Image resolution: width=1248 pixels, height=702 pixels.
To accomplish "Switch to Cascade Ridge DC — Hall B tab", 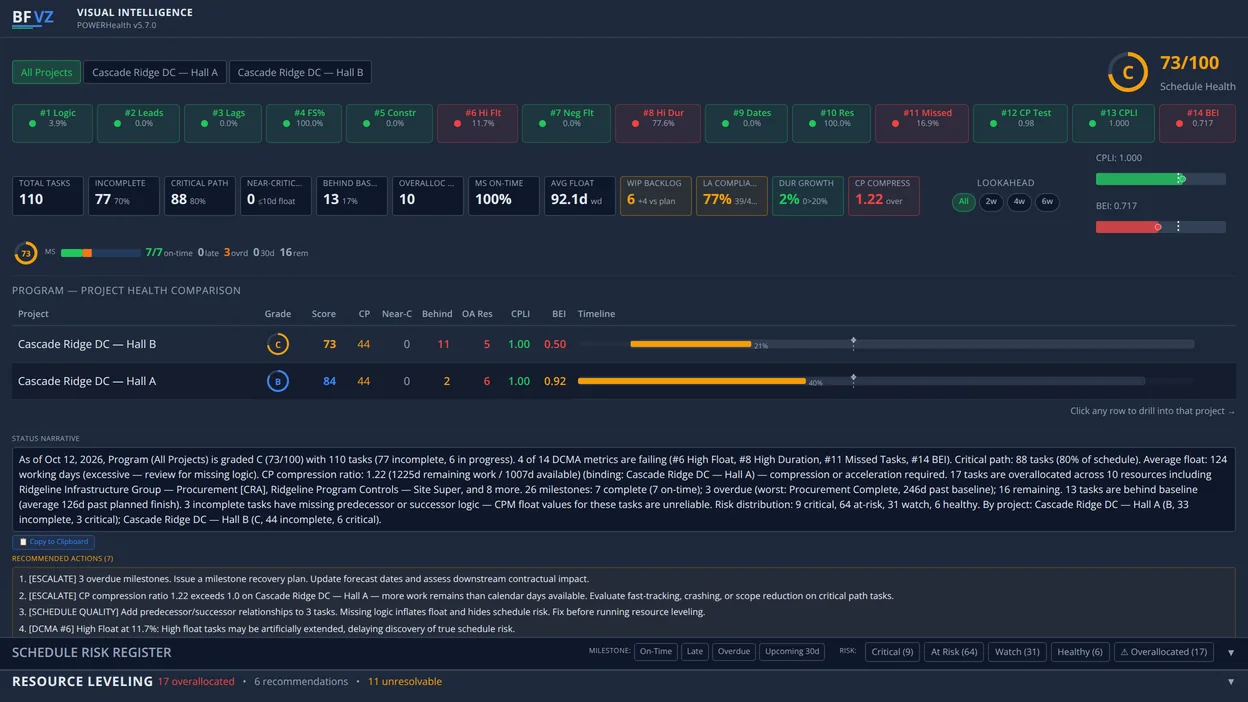I will click(x=300, y=72).
